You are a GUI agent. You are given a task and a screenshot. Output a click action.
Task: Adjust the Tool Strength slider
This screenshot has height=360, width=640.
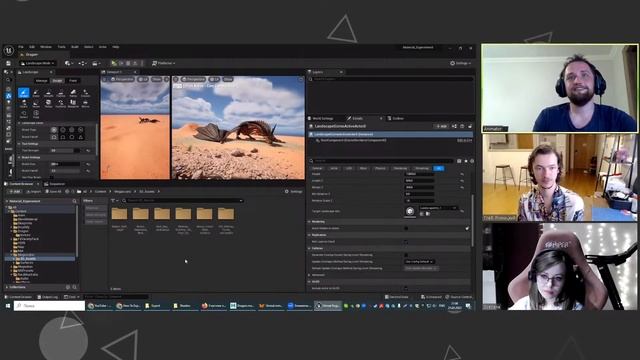tap(65, 151)
